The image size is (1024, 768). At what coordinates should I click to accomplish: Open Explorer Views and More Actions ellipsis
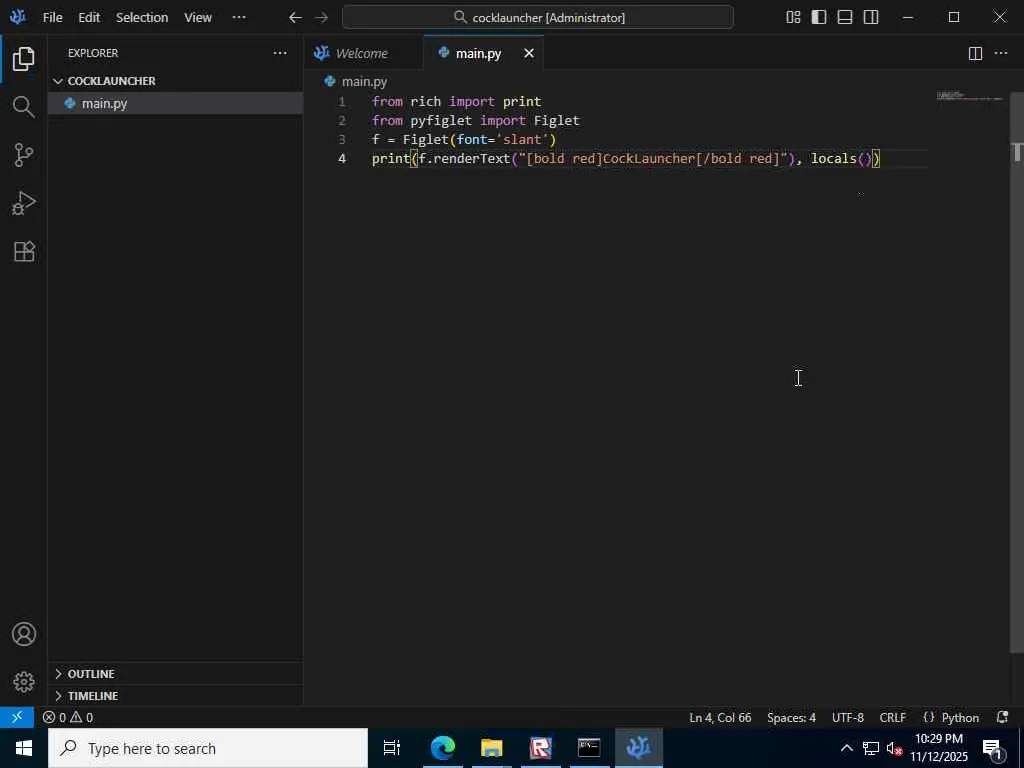pyautogui.click(x=280, y=53)
